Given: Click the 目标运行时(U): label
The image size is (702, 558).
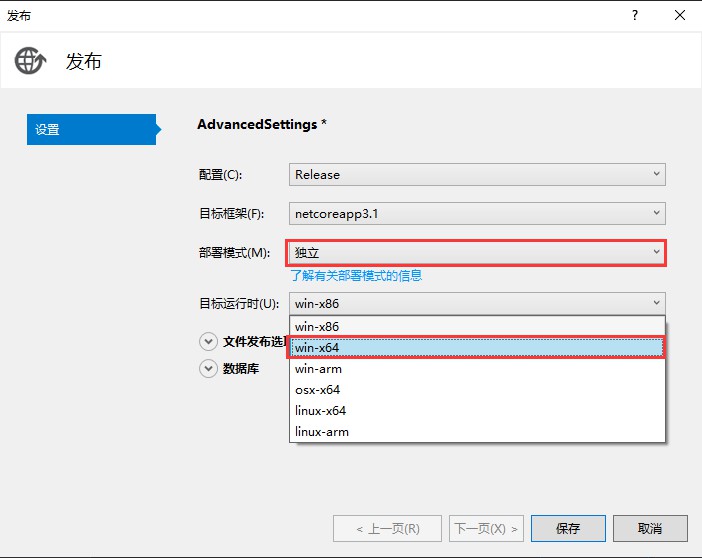Looking at the screenshot, I should (x=239, y=304).
